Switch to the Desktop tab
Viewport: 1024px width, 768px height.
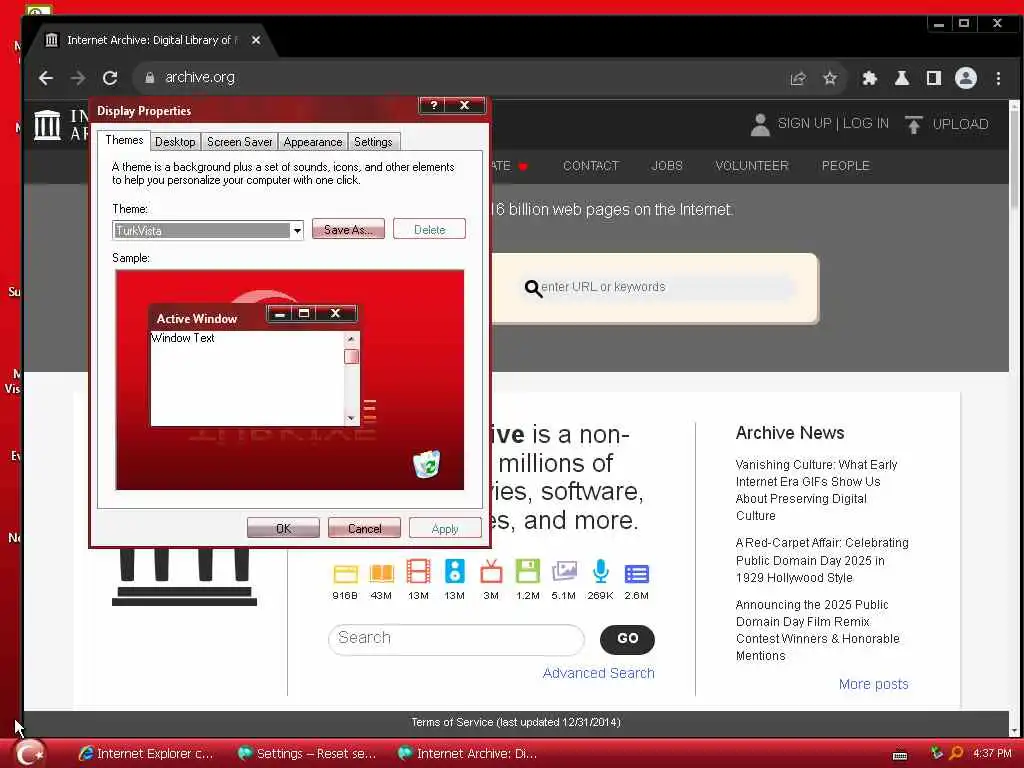[x=175, y=142]
